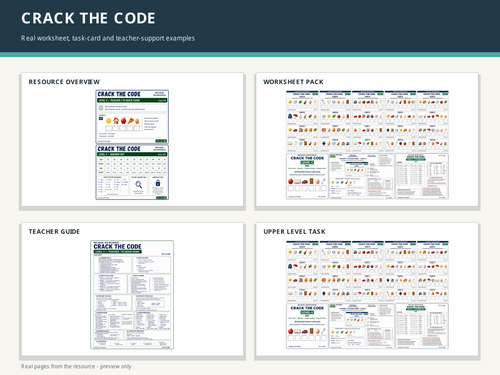Click the 'CRACK THE CODE' main title

88,18
